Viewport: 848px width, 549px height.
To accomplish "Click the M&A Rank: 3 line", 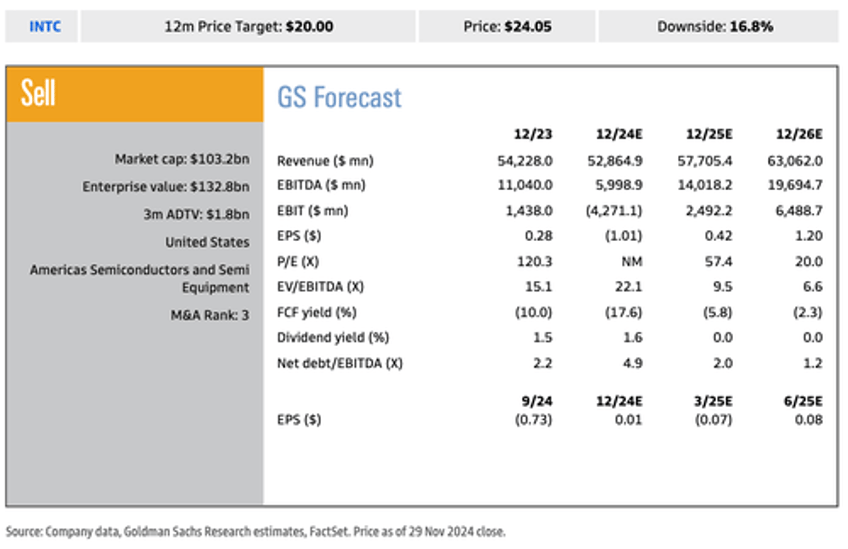I will 210,315.
